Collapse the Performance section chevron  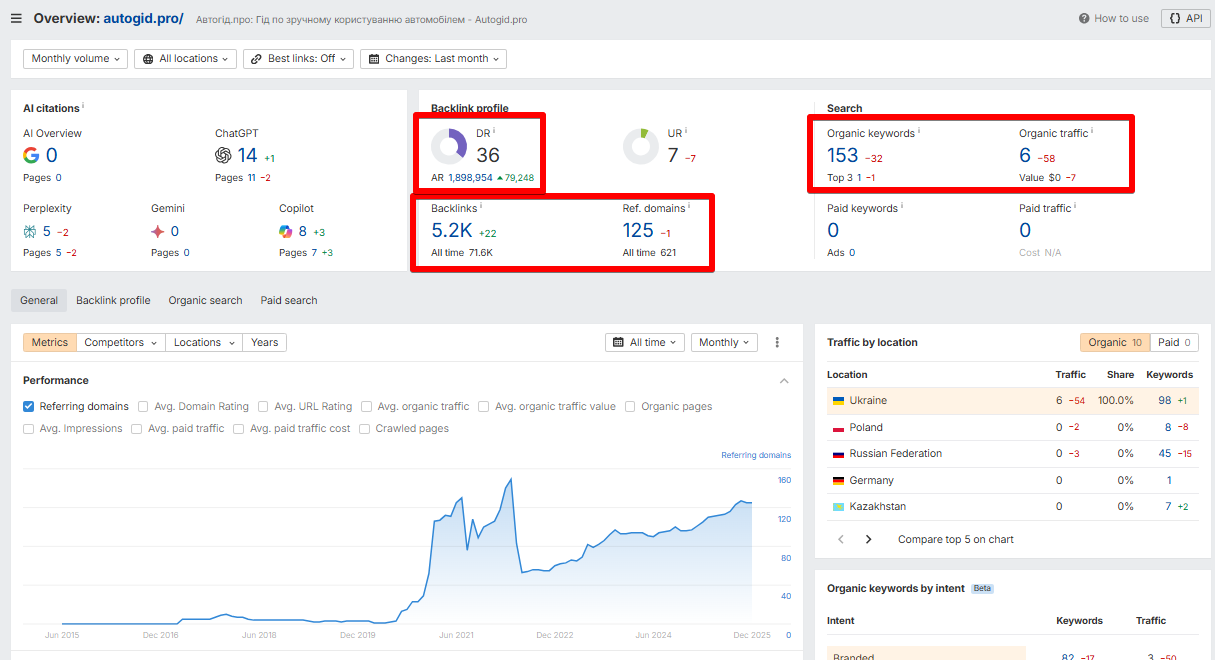pos(784,381)
